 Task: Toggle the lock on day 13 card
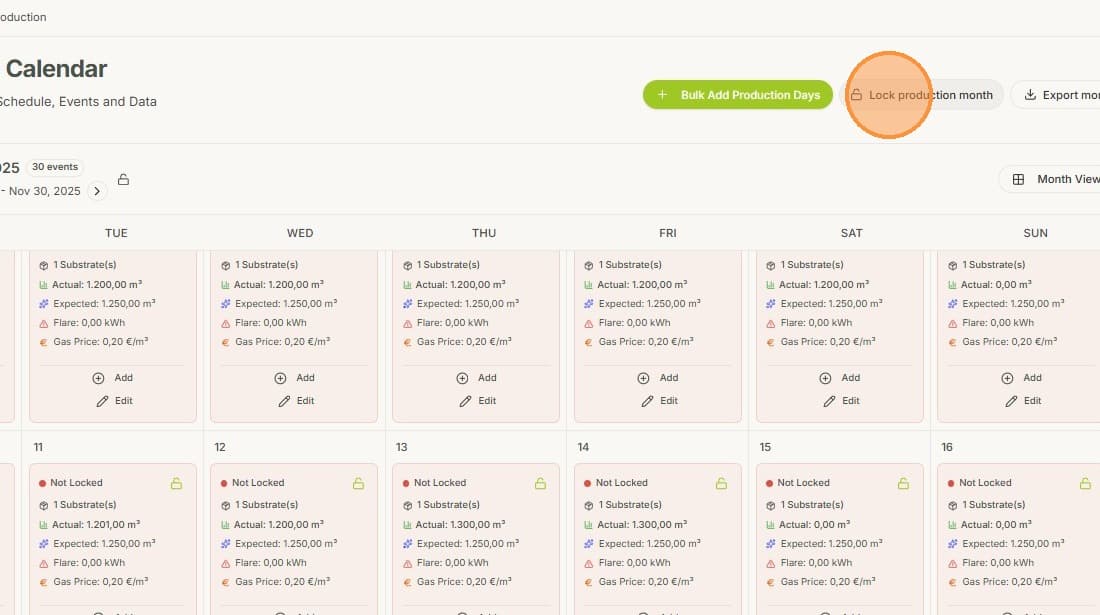[x=540, y=483]
